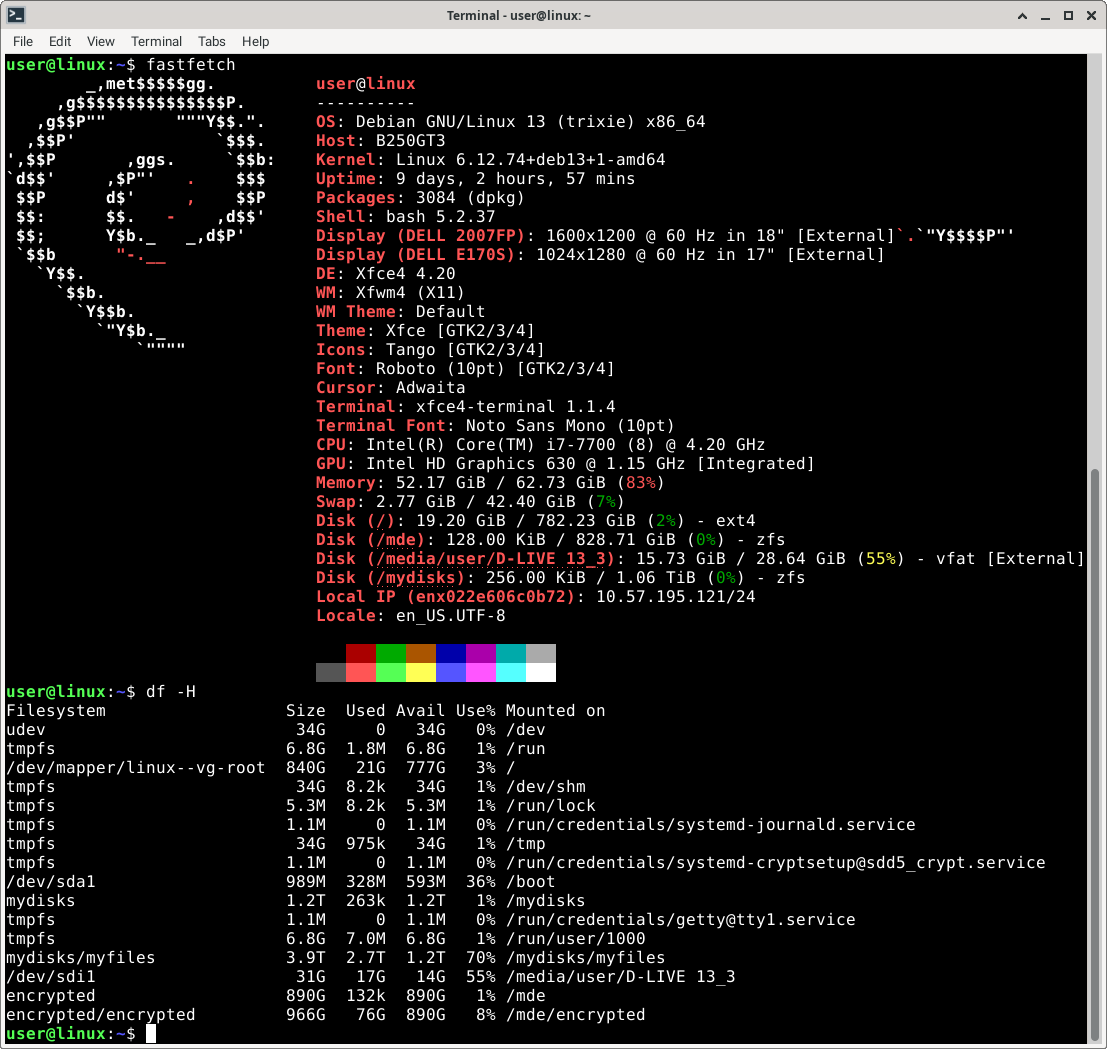
Task: Click the '/dev/sda1' filesystem entry
Action: (x=51, y=882)
